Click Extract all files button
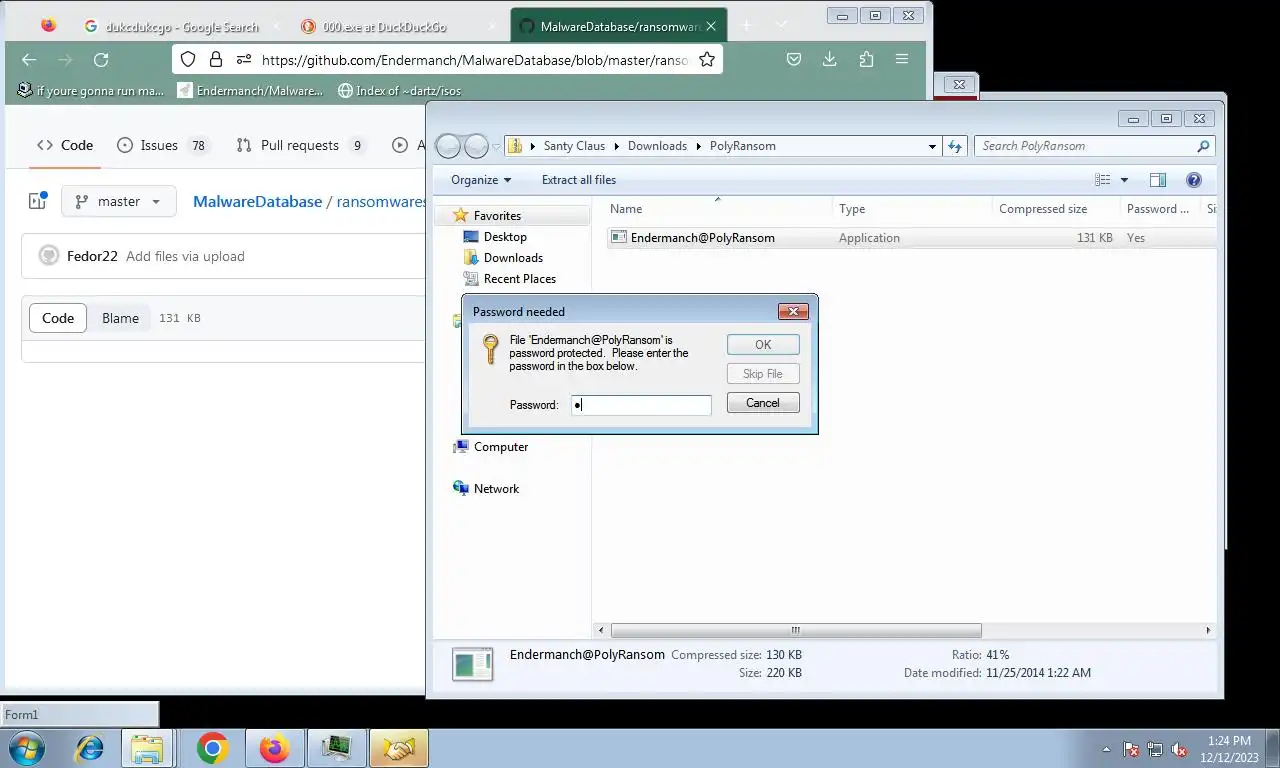This screenshot has height=768, width=1280. pyautogui.click(x=579, y=180)
